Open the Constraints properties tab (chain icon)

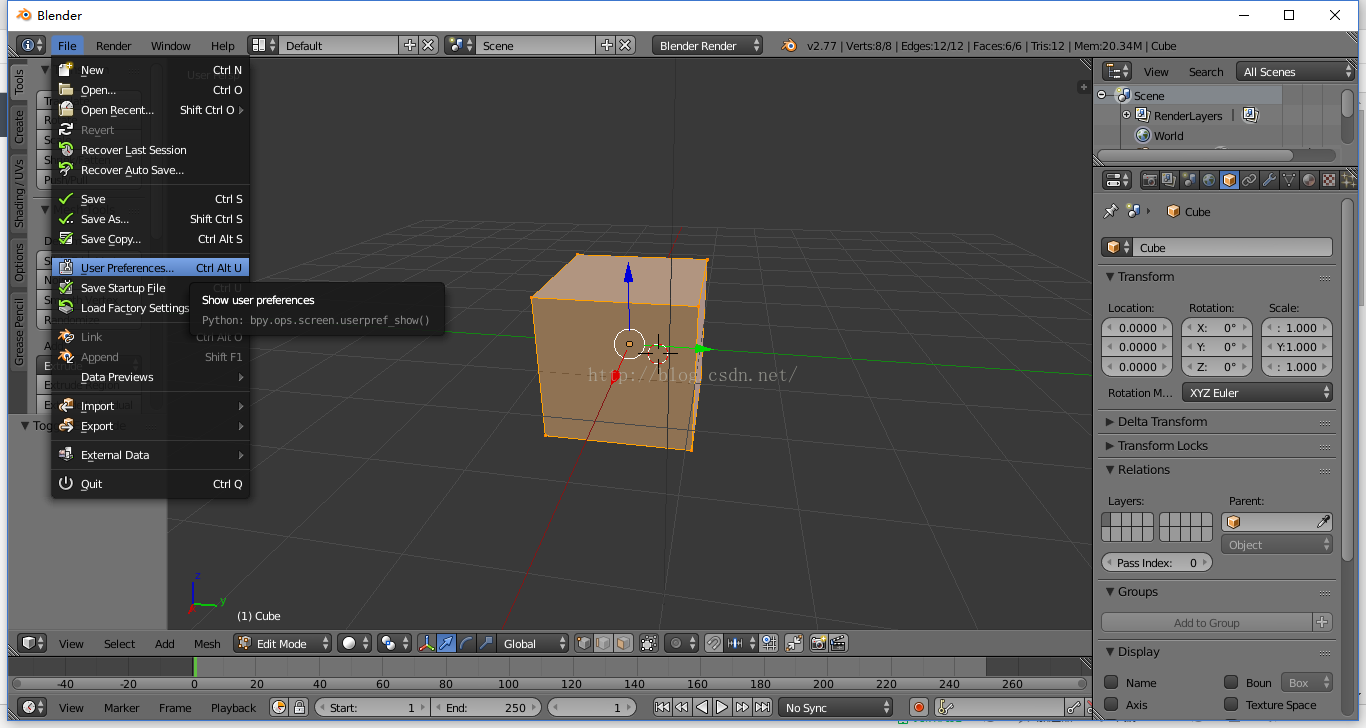[1249, 180]
